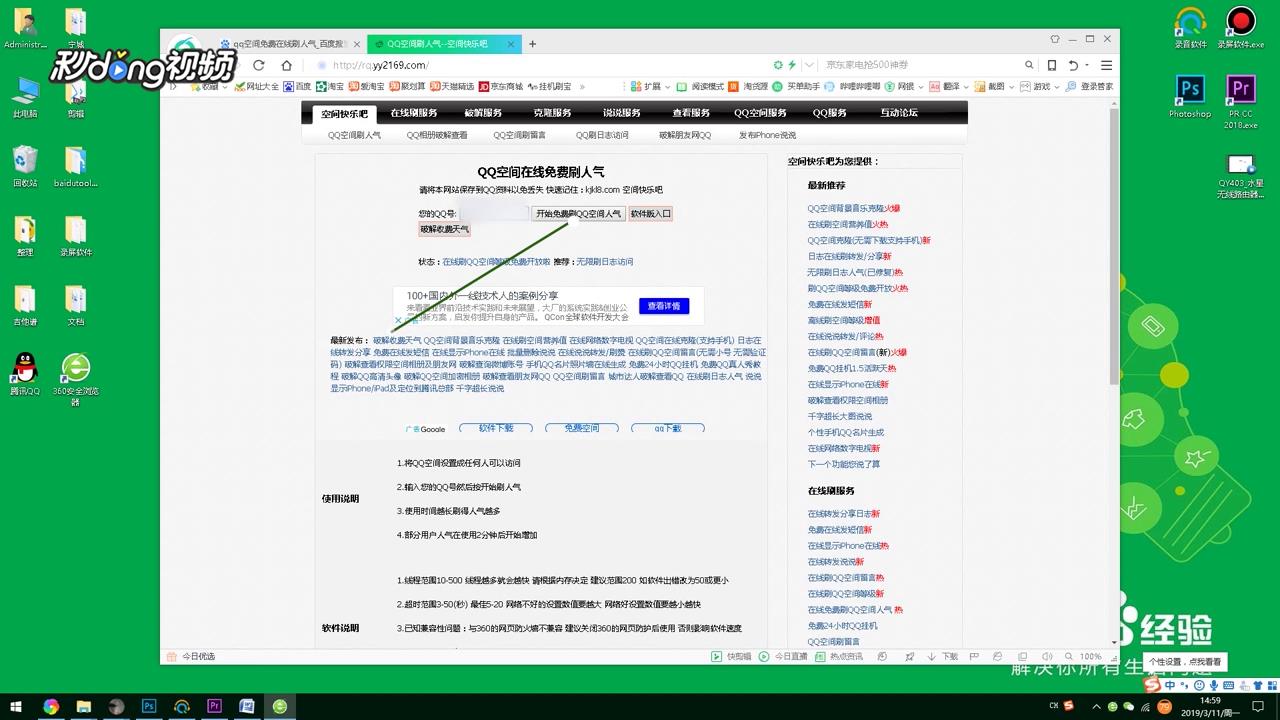Click sidebar link 免费24小时QQ挂机
The width and height of the screenshot is (1280, 720).
(x=842, y=625)
